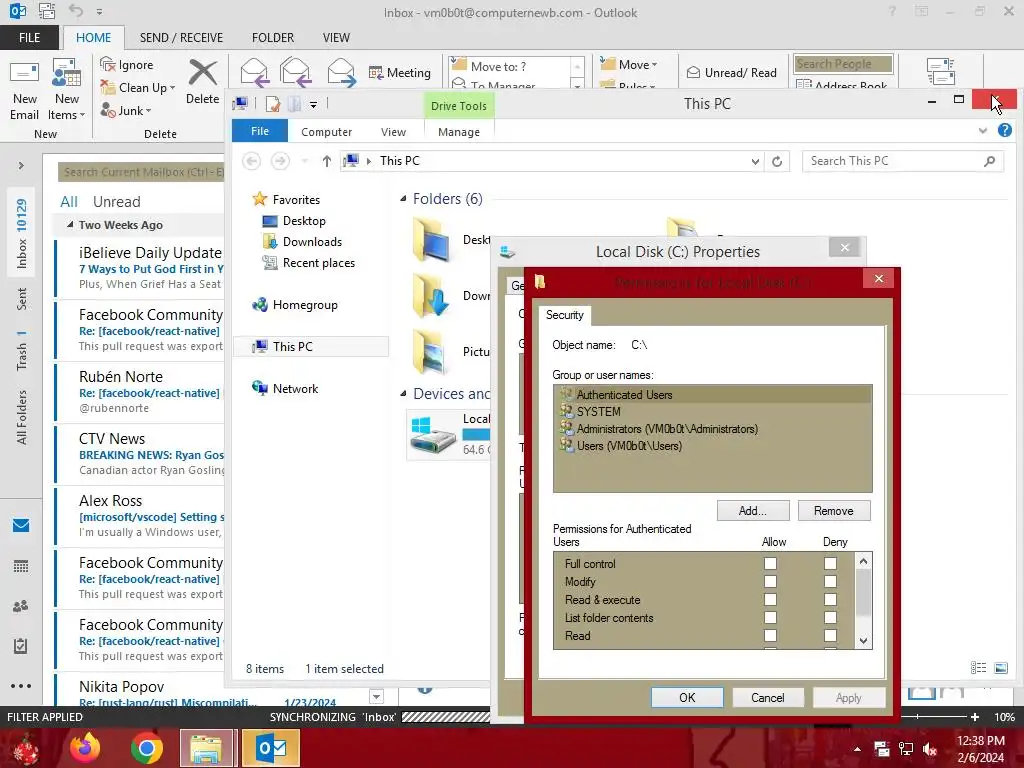Check Allow for Read permission

(771, 635)
